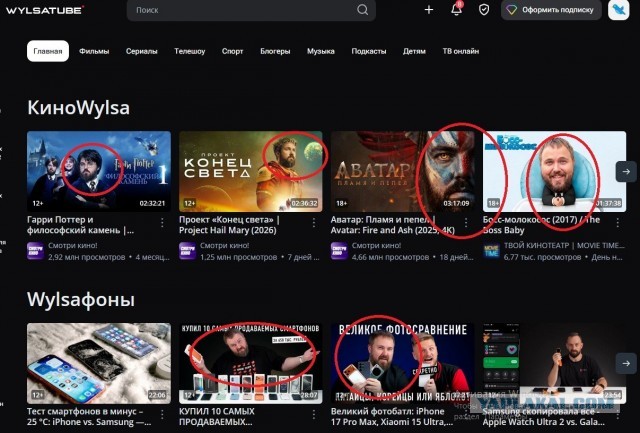Open more options for Босс-молокосос video
This screenshot has width=640, height=433.
tap(618, 222)
